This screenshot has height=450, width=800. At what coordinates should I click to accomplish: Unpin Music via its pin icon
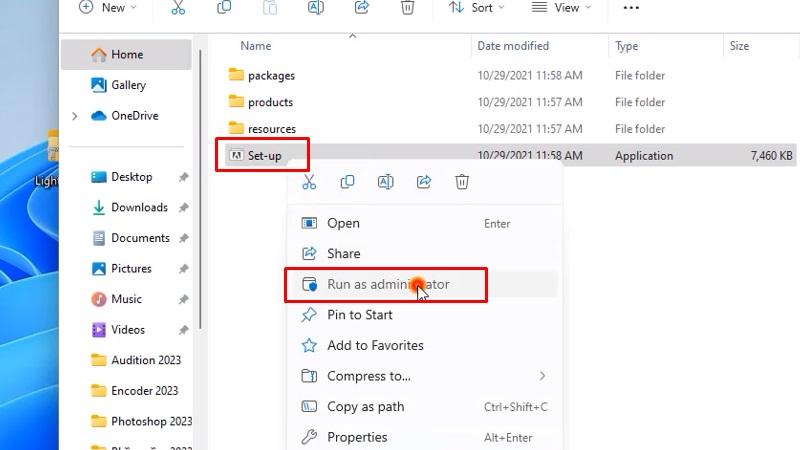[x=184, y=299]
